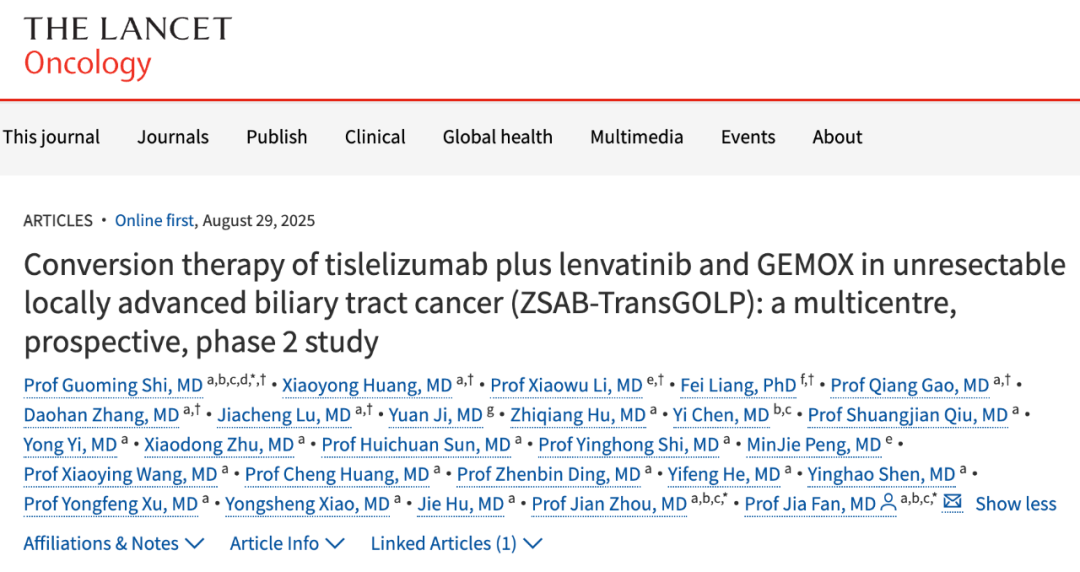Screen dimensions: 1080x572
Task: Open the This journal menu
Action: [52, 136]
